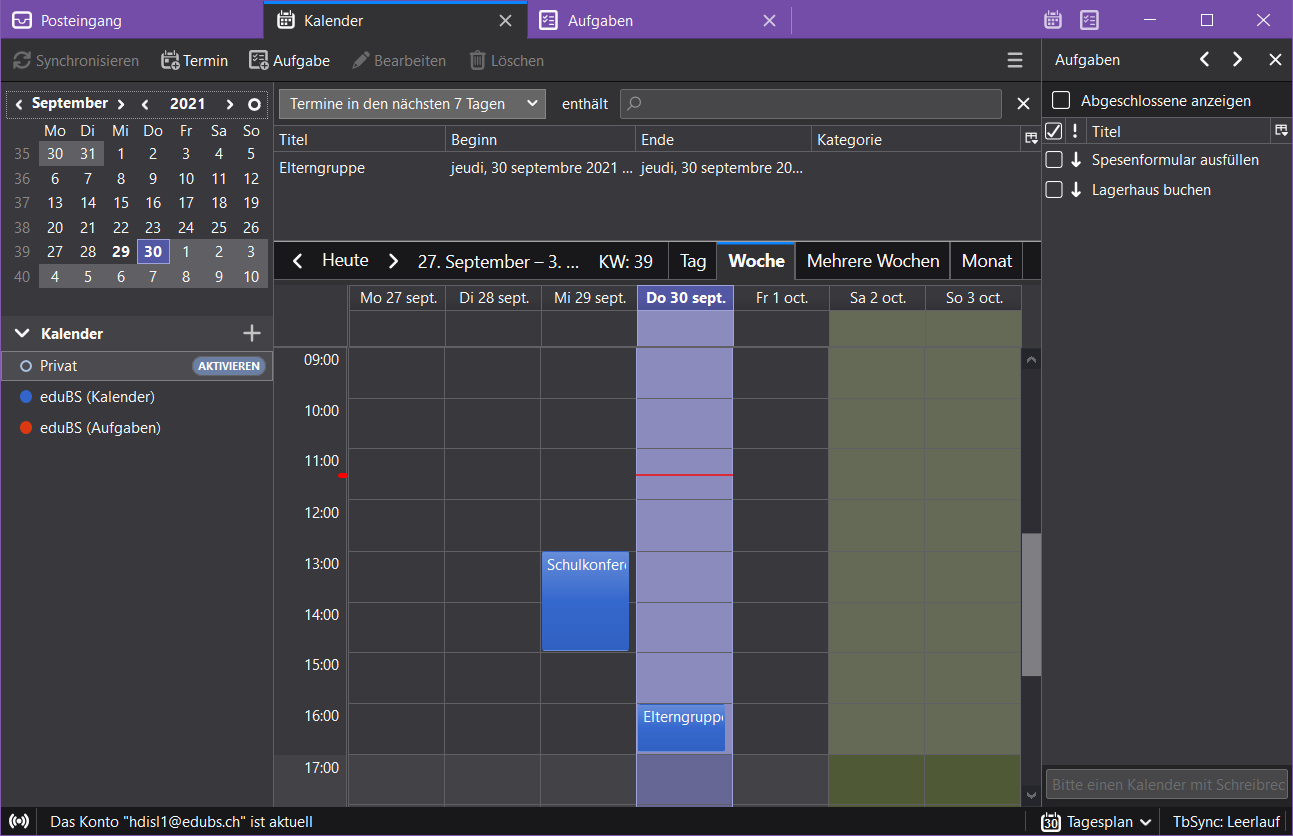
Task: Mark Lagerhaus buchen task as done
Action: tap(1054, 190)
